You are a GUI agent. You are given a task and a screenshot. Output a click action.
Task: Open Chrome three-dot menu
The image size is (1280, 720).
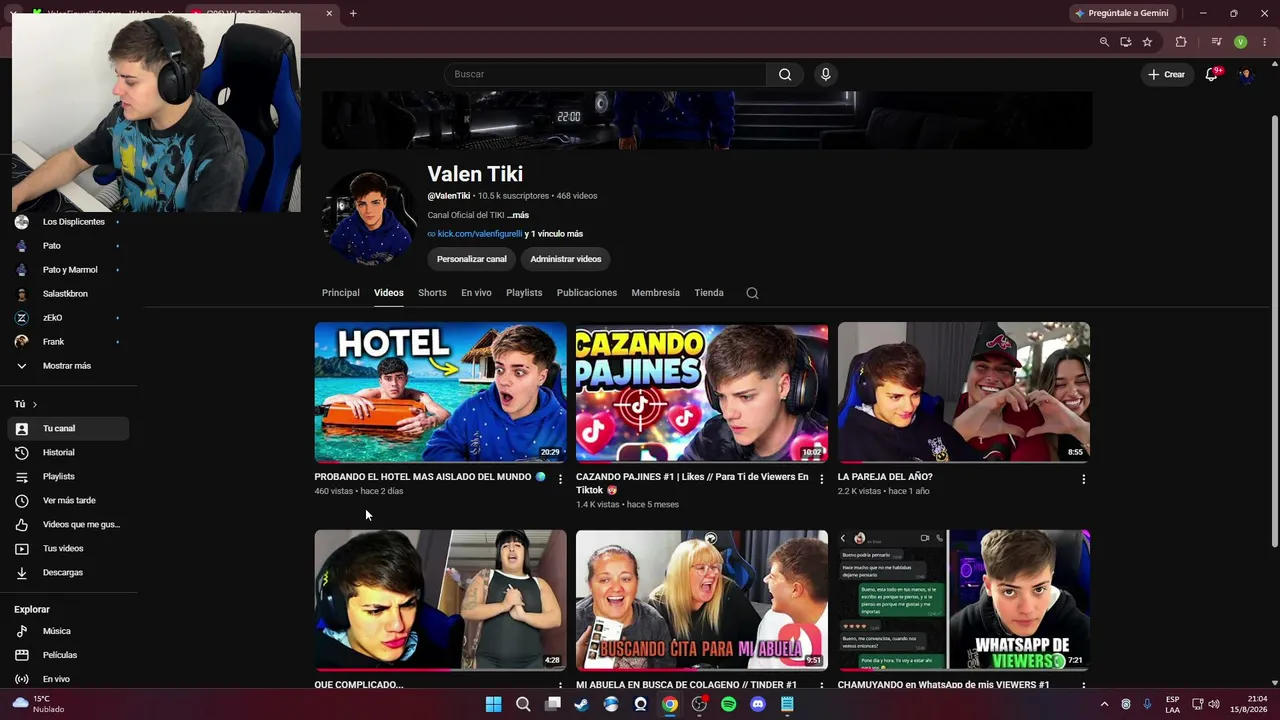1265,42
